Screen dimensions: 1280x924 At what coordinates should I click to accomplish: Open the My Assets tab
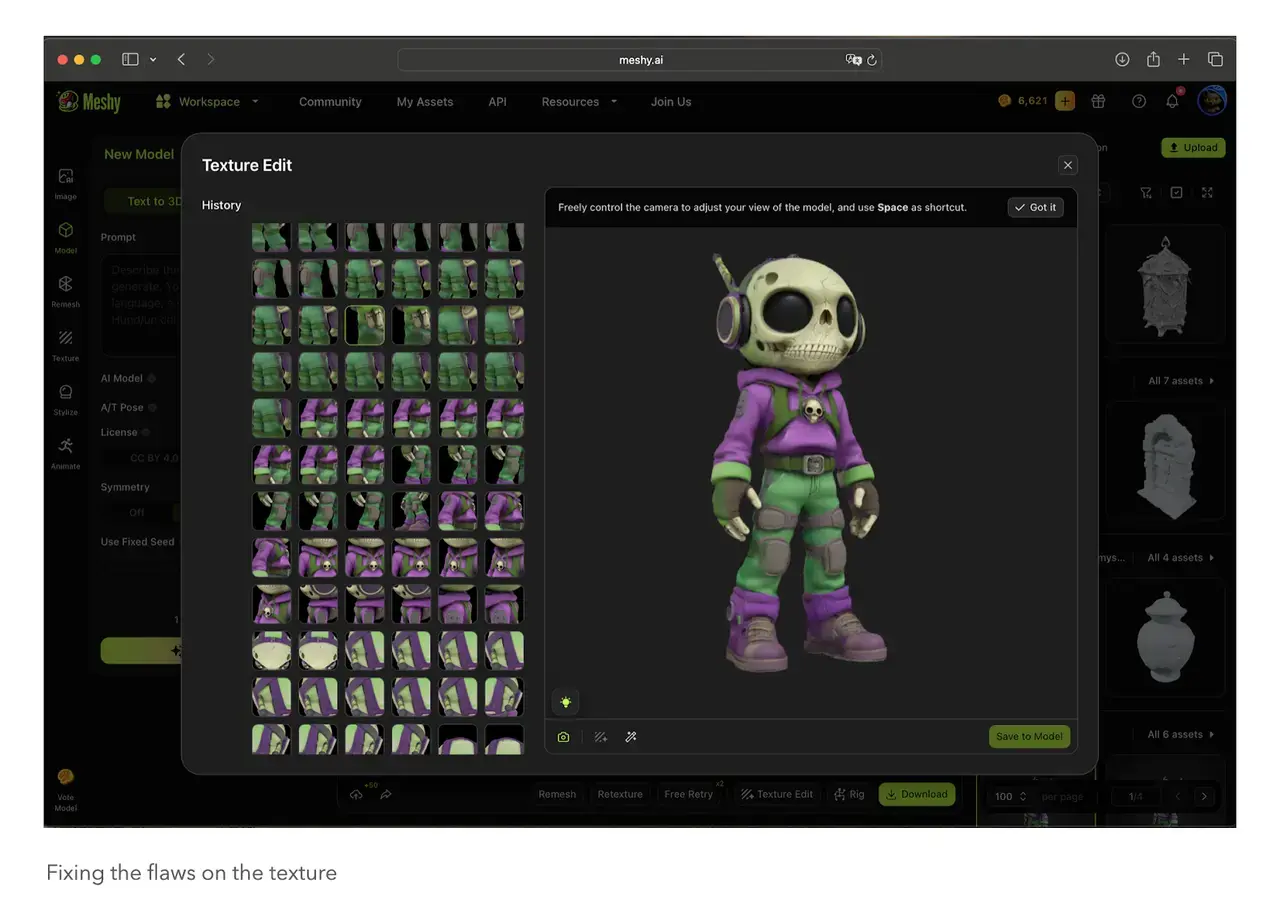(424, 101)
